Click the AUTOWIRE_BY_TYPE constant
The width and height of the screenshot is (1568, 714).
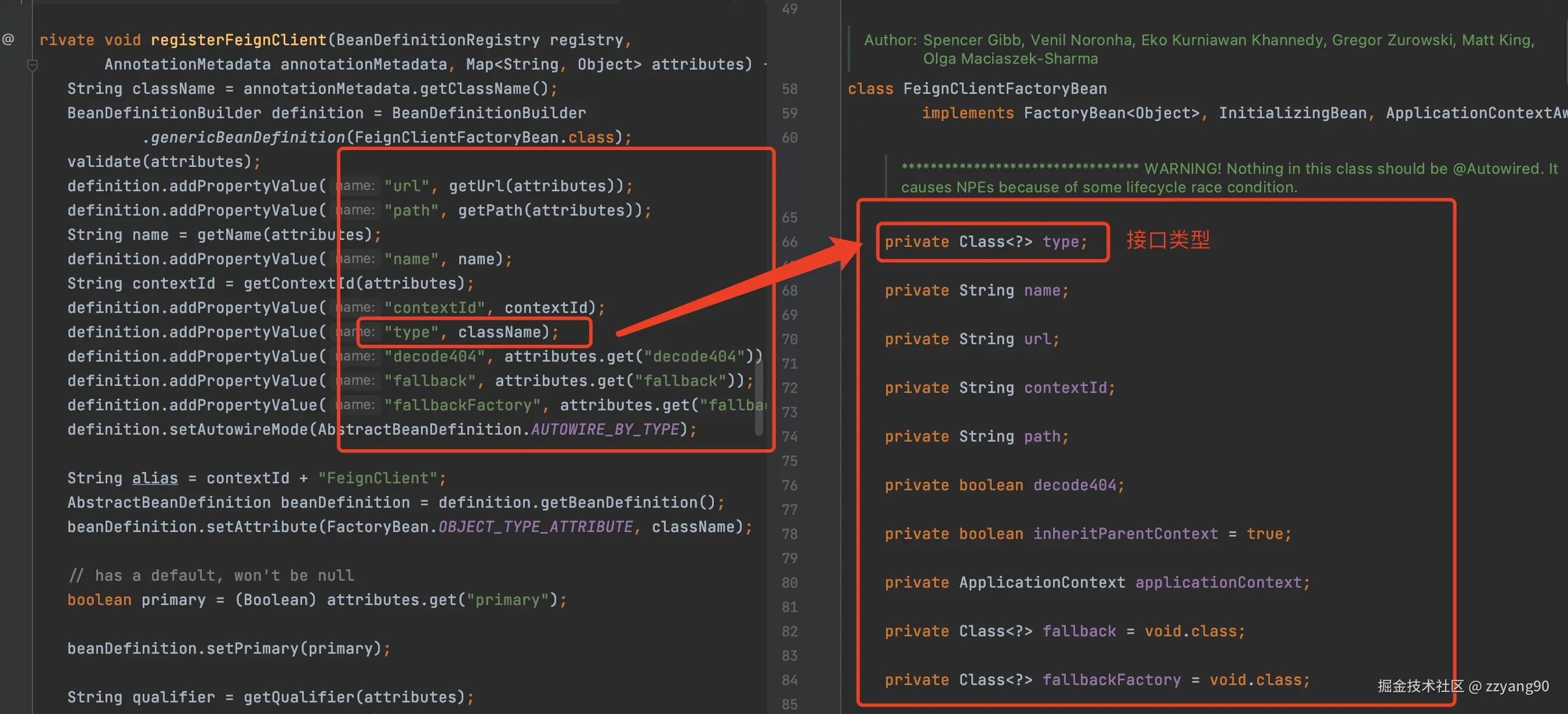tap(604, 429)
